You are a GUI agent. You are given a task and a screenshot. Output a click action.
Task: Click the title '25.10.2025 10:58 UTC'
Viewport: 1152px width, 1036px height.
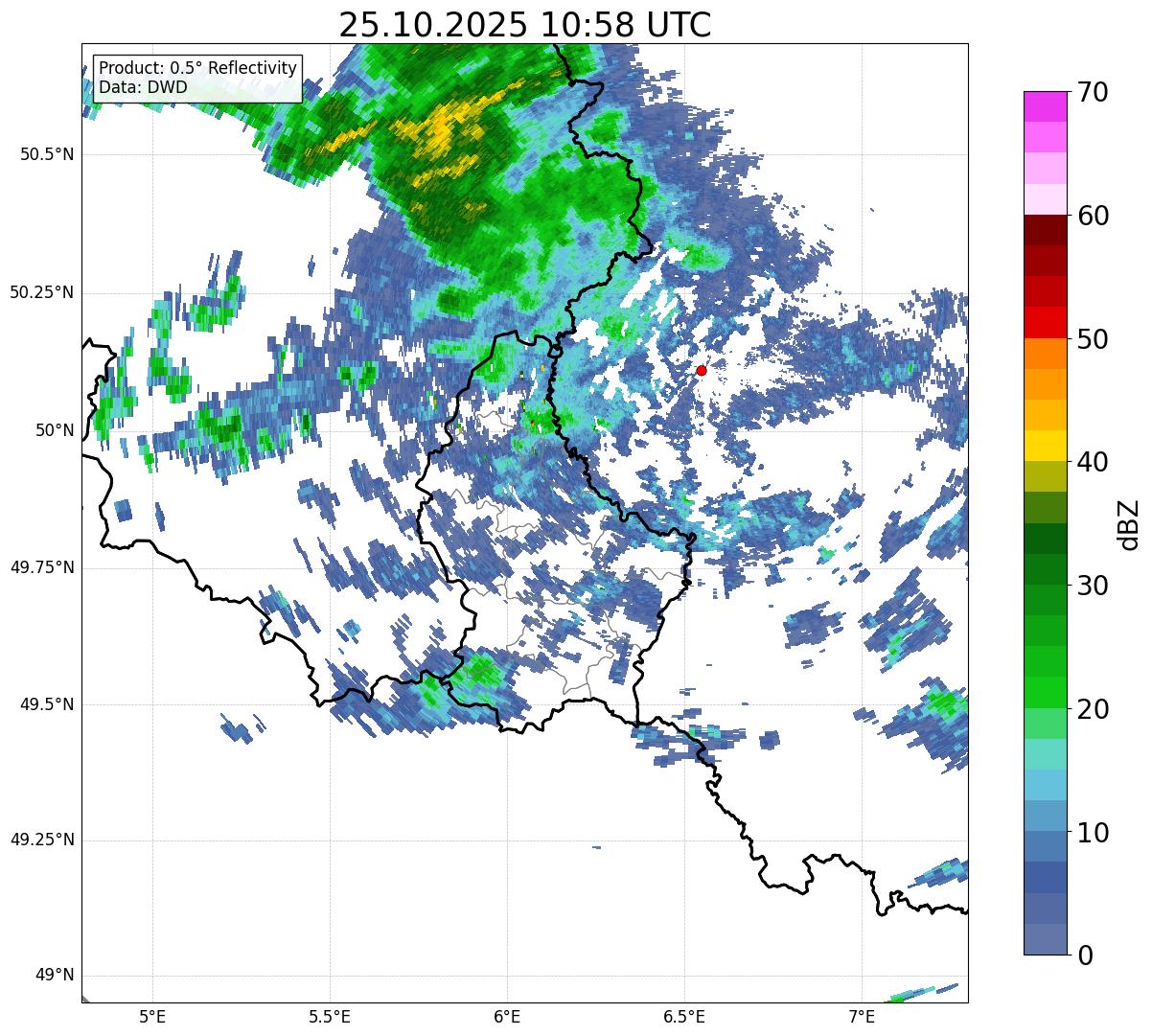click(525, 25)
